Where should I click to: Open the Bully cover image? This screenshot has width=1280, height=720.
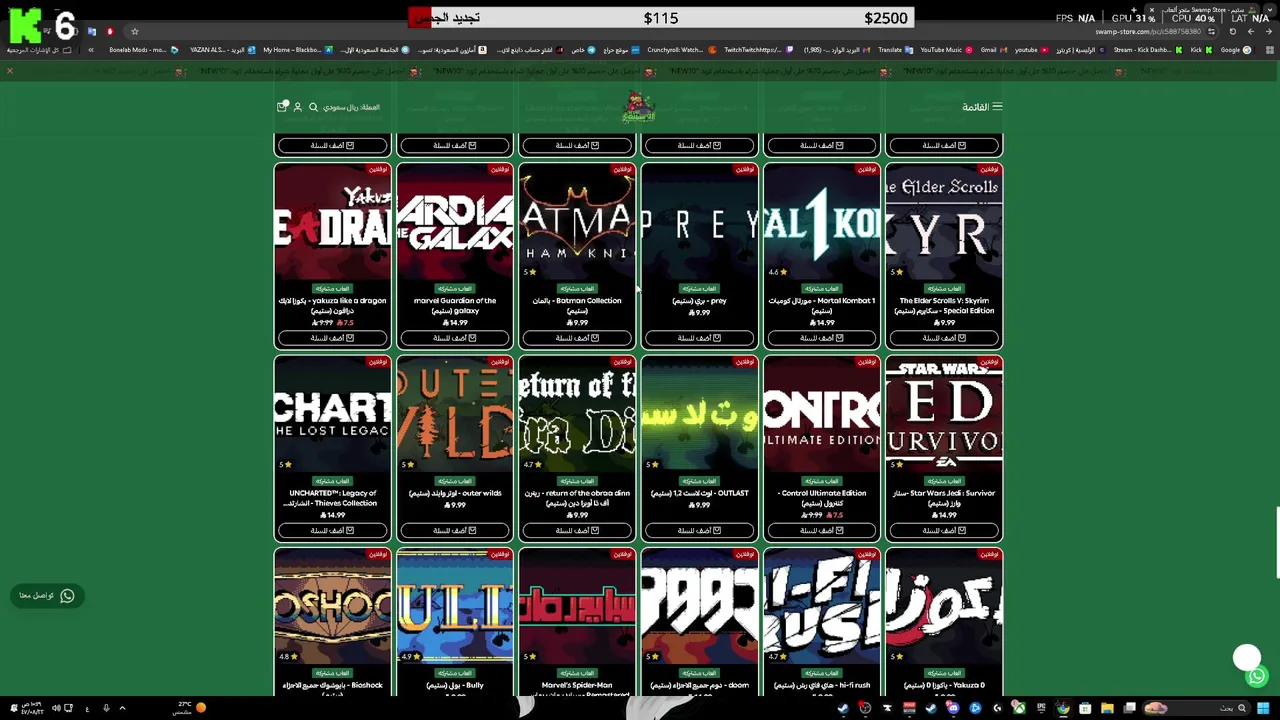click(454, 607)
